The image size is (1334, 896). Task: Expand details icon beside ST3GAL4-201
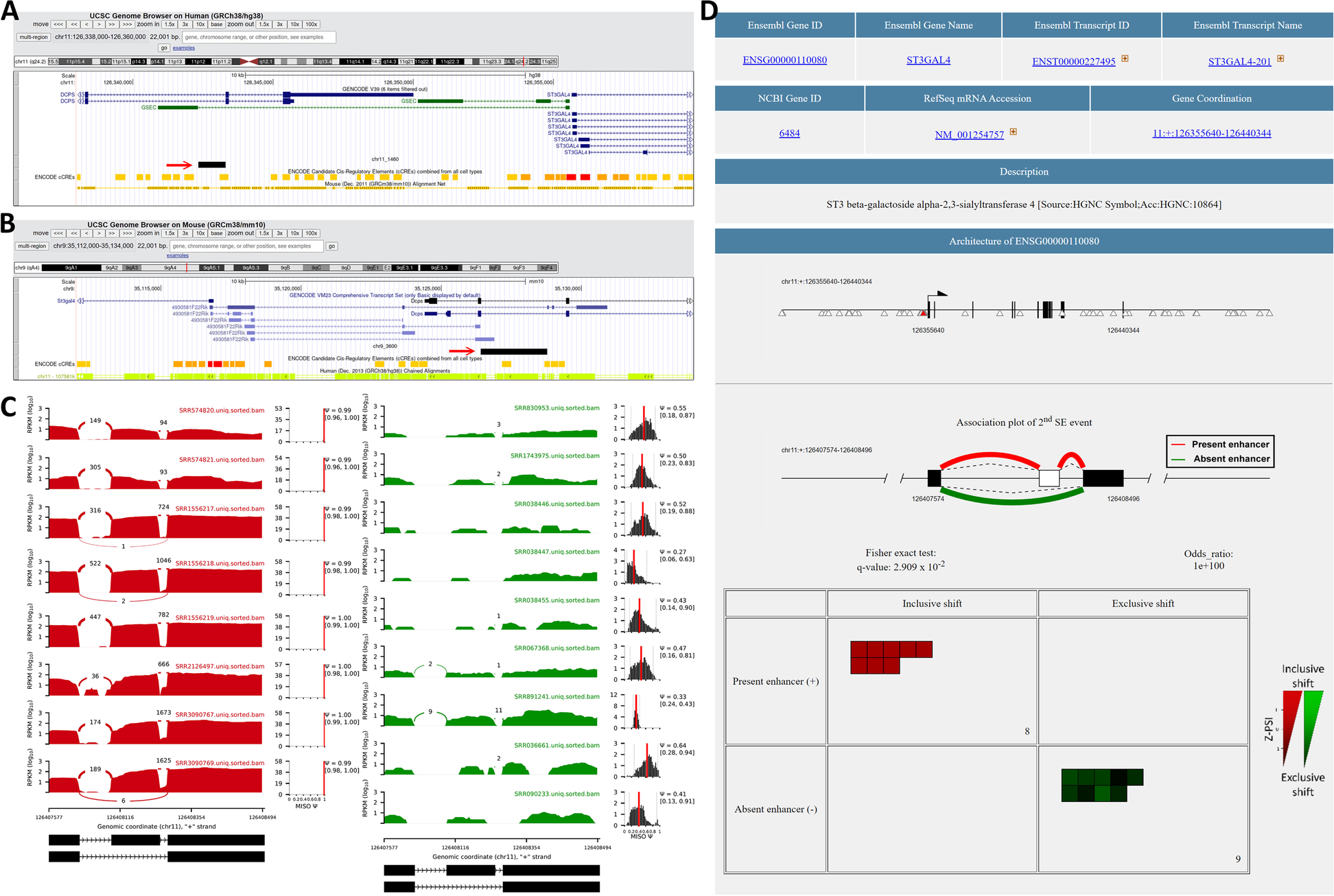pos(1280,58)
